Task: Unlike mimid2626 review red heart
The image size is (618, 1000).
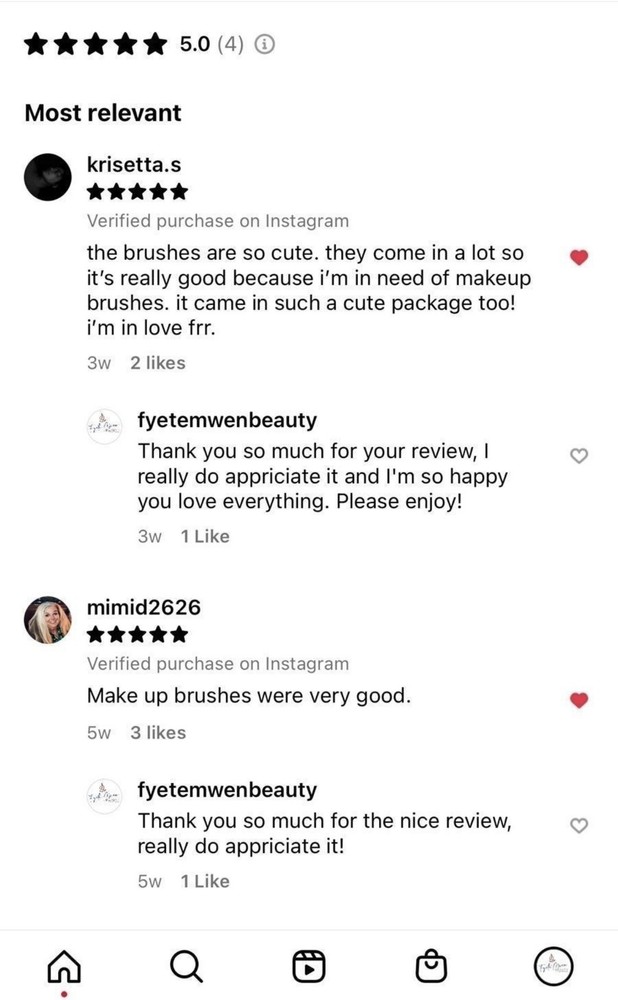Action: (578, 700)
